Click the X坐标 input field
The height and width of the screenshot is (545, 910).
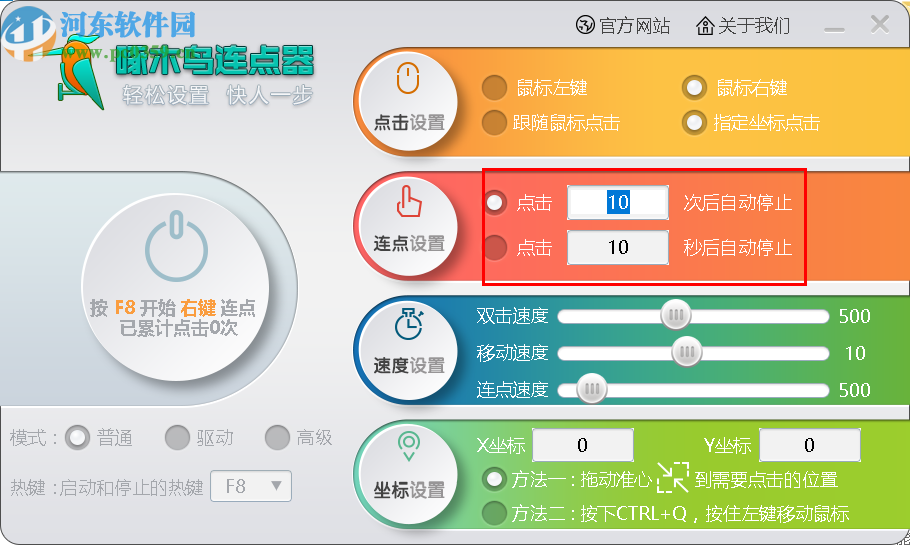pyautogui.click(x=583, y=445)
